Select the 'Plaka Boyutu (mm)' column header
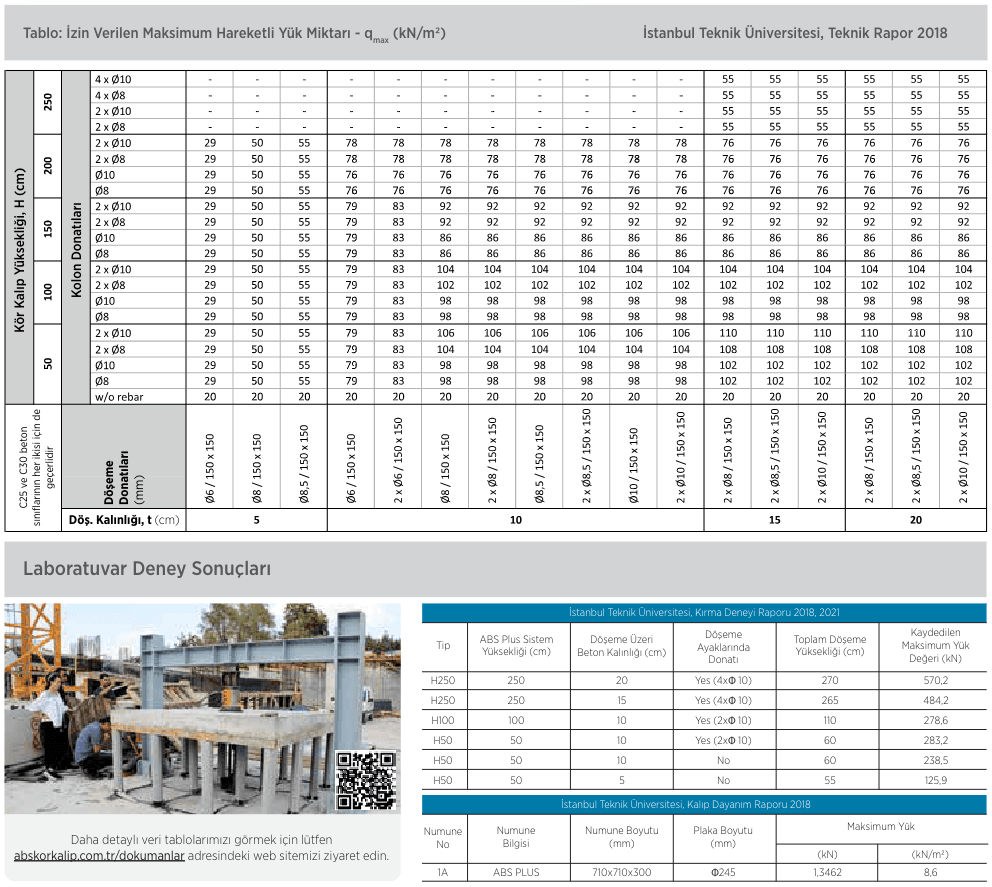This screenshot has height=887, width=992. pyautogui.click(x=723, y=836)
